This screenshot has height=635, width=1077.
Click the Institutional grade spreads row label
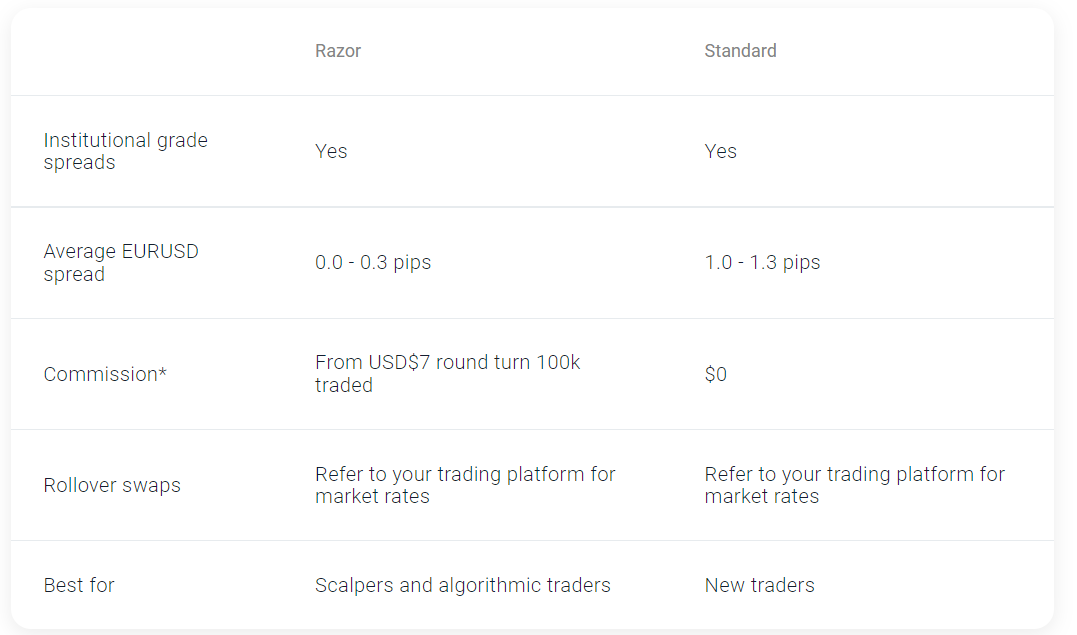pos(125,151)
